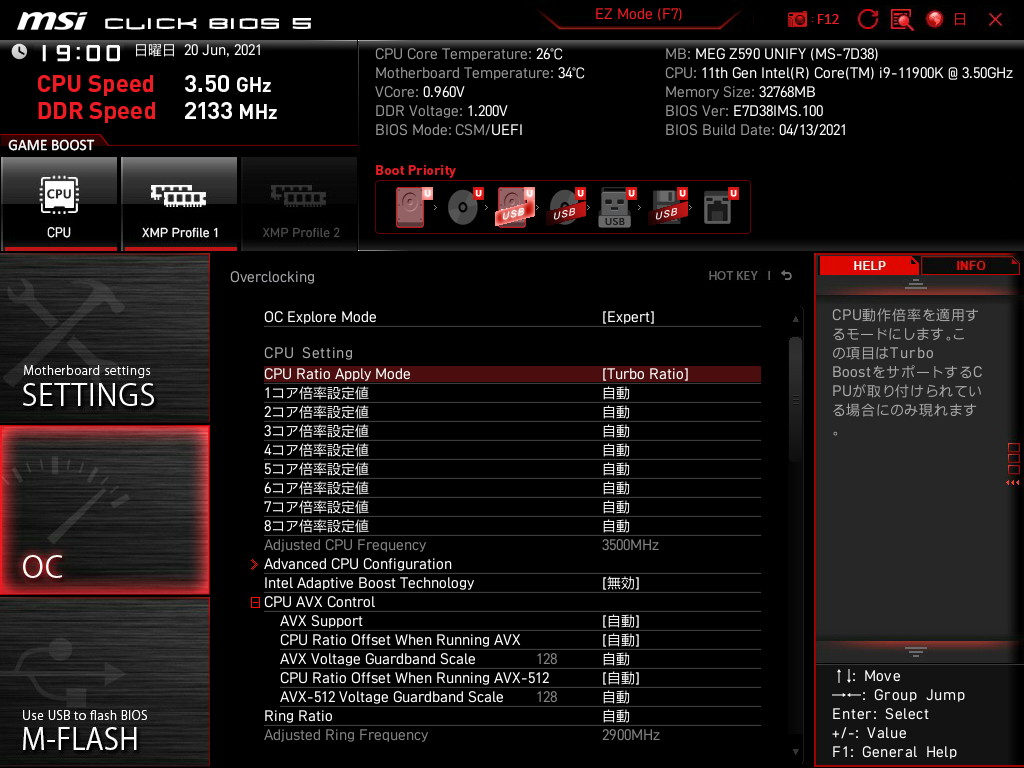1024x768 pixels.
Task: Change language using the red globe icon
Action: click(935, 20)
